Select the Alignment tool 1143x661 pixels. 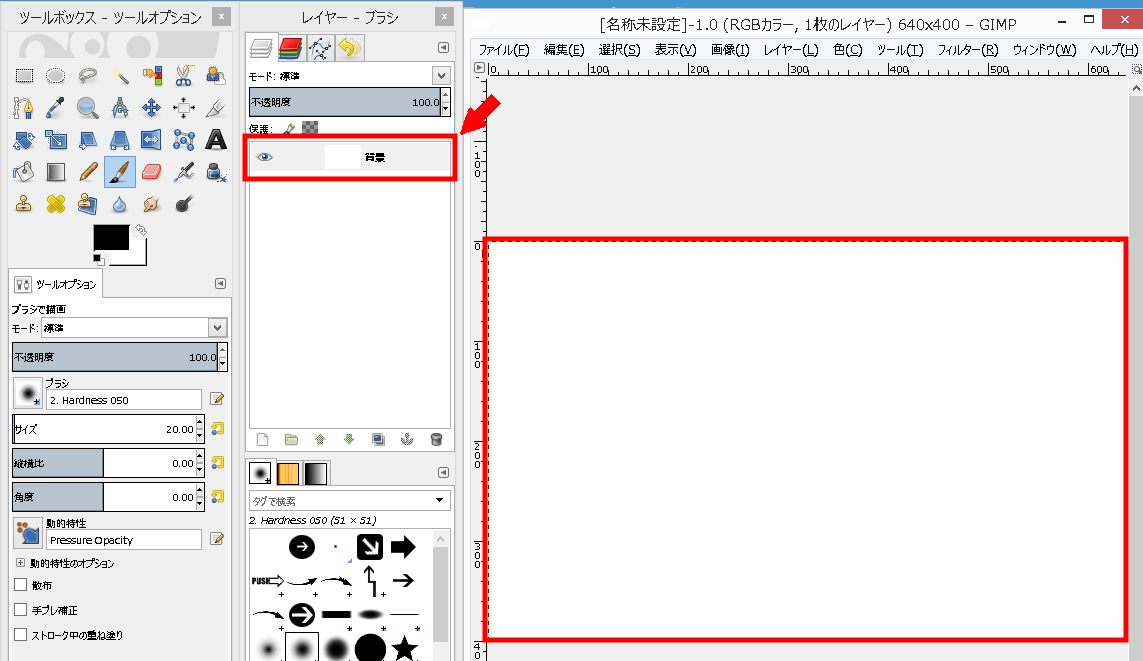point(184,108)
